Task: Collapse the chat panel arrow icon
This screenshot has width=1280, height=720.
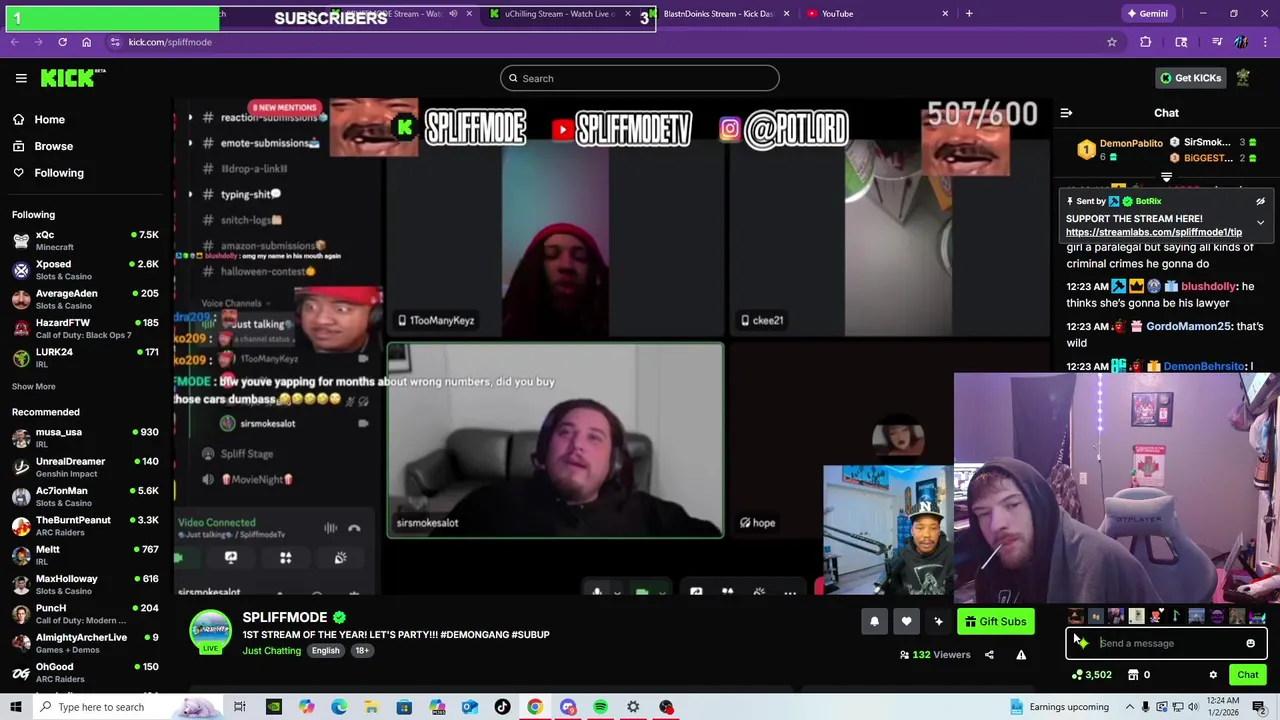Action: pyautogui.click(x=1066, y=113)
